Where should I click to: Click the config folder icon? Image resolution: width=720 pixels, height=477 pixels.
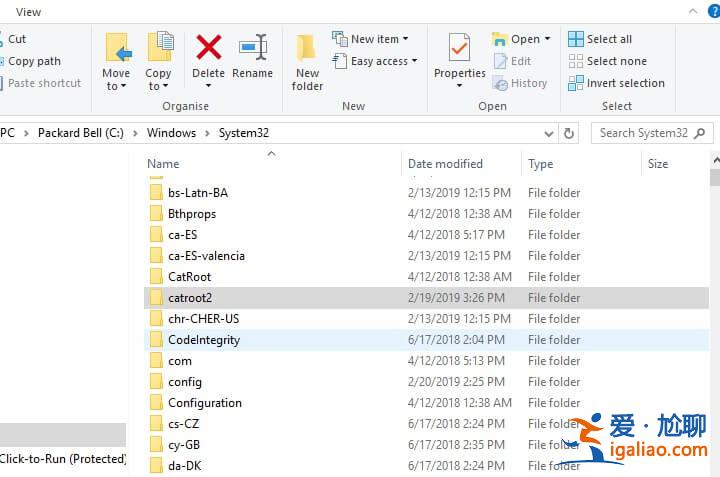coord(156,382)
